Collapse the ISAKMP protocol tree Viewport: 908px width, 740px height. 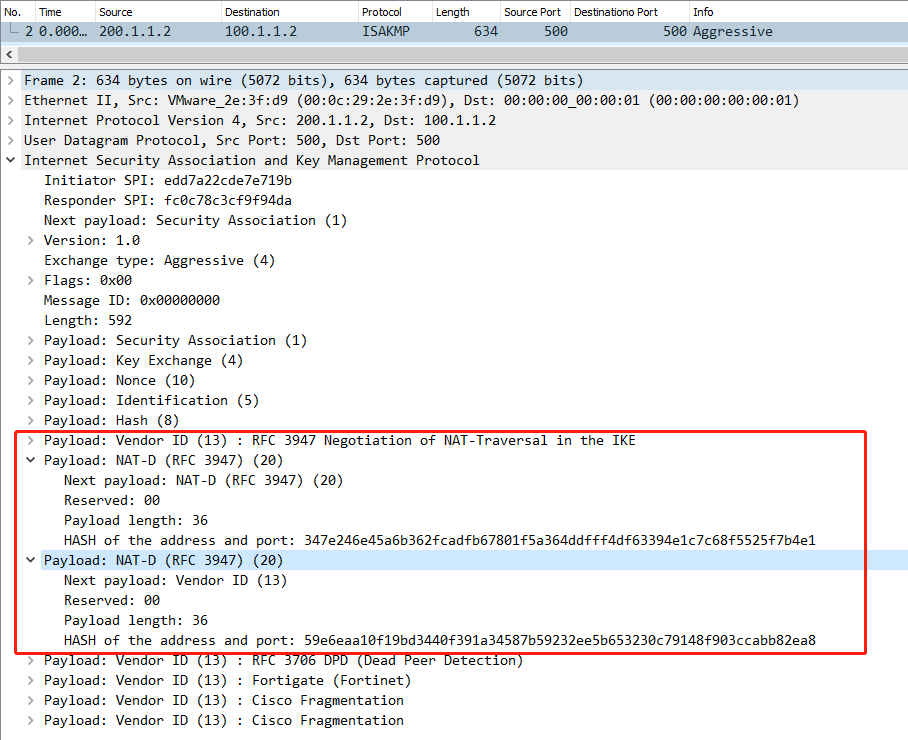coord(11,160)
